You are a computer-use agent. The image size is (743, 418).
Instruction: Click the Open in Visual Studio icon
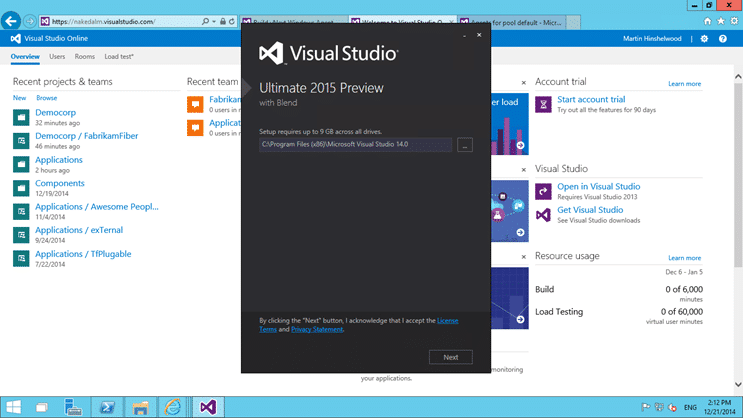click(544, 191)
